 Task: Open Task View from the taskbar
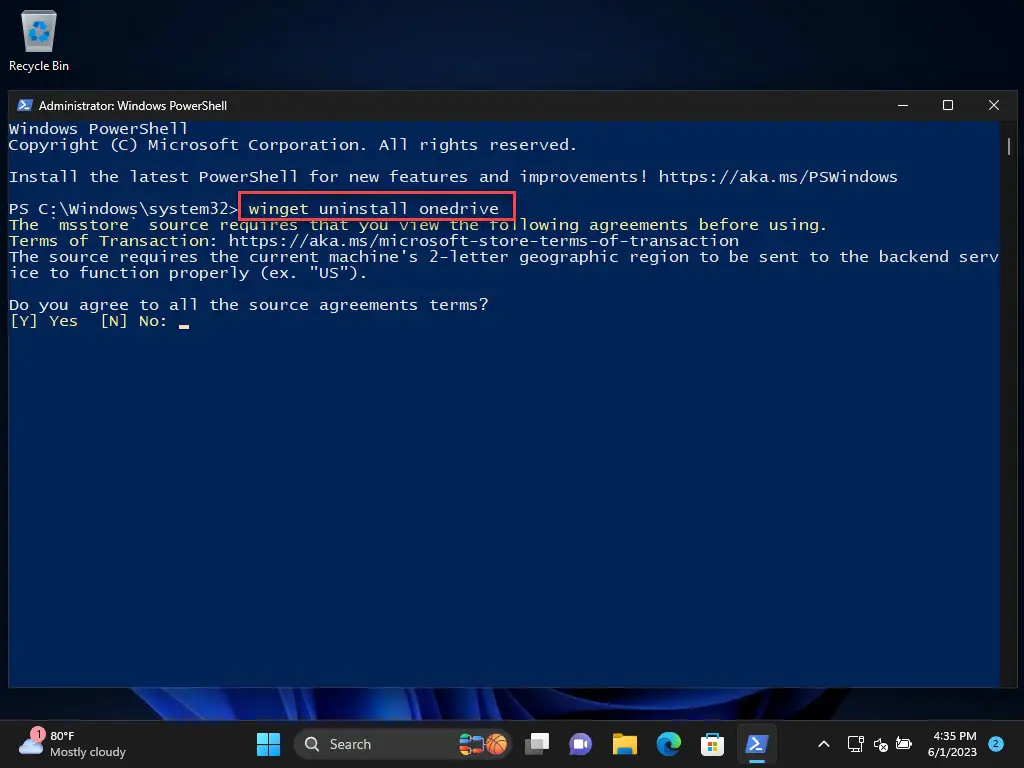click(x=537, y=744)
